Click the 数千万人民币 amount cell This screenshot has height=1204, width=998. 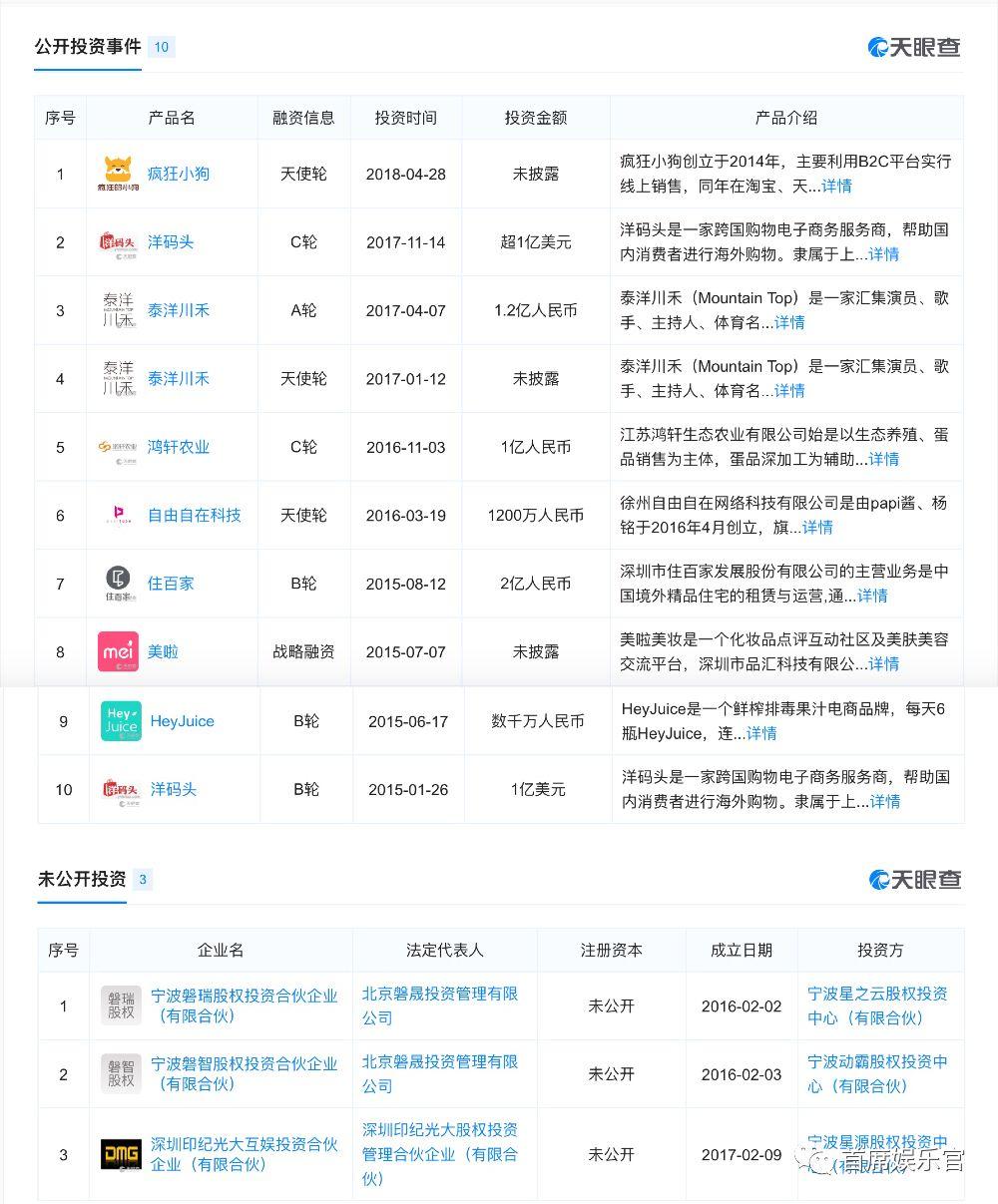click(x=538, y=721)
